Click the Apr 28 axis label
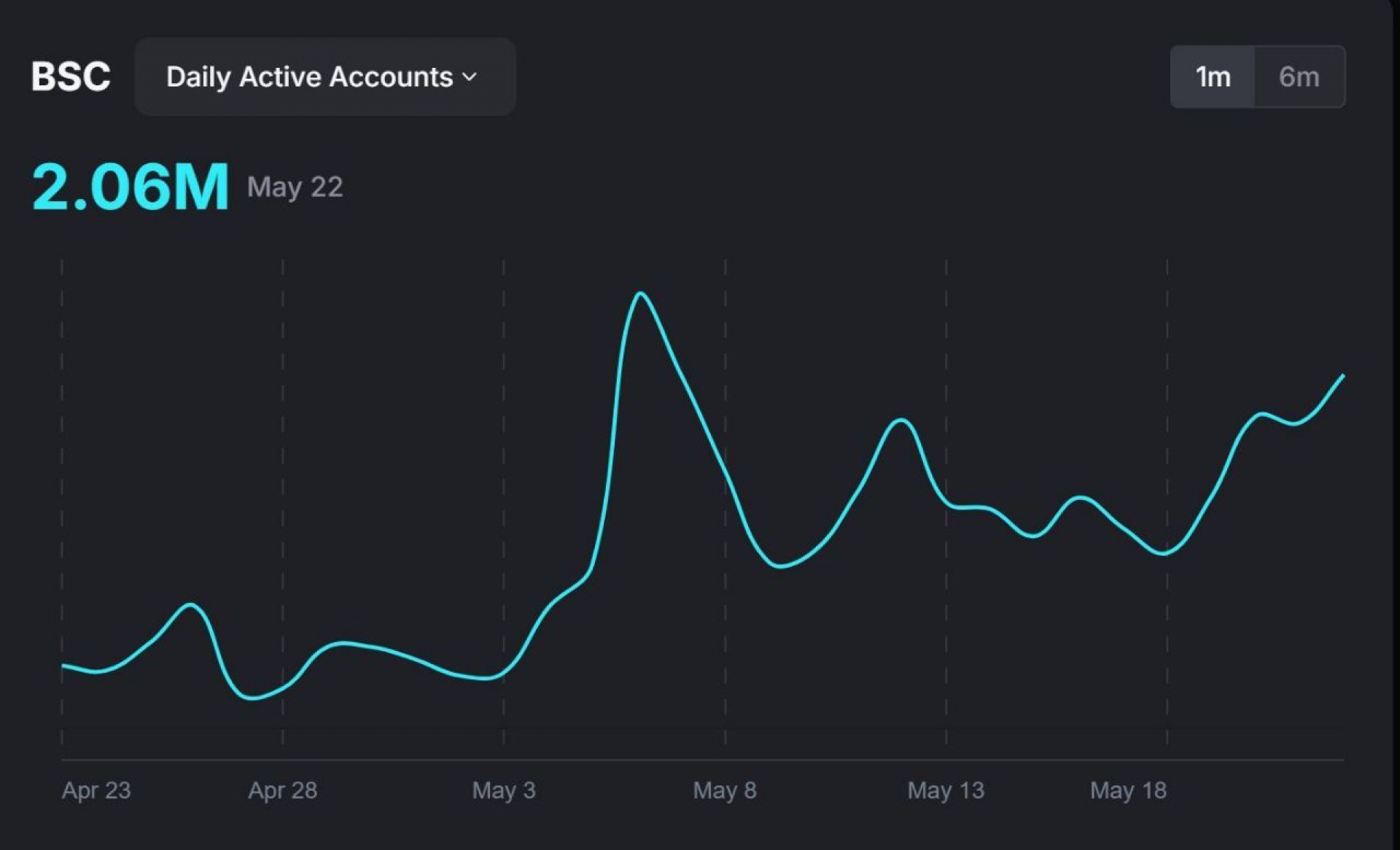Screen dimensions: 1400x850 [x=283, y=790]
